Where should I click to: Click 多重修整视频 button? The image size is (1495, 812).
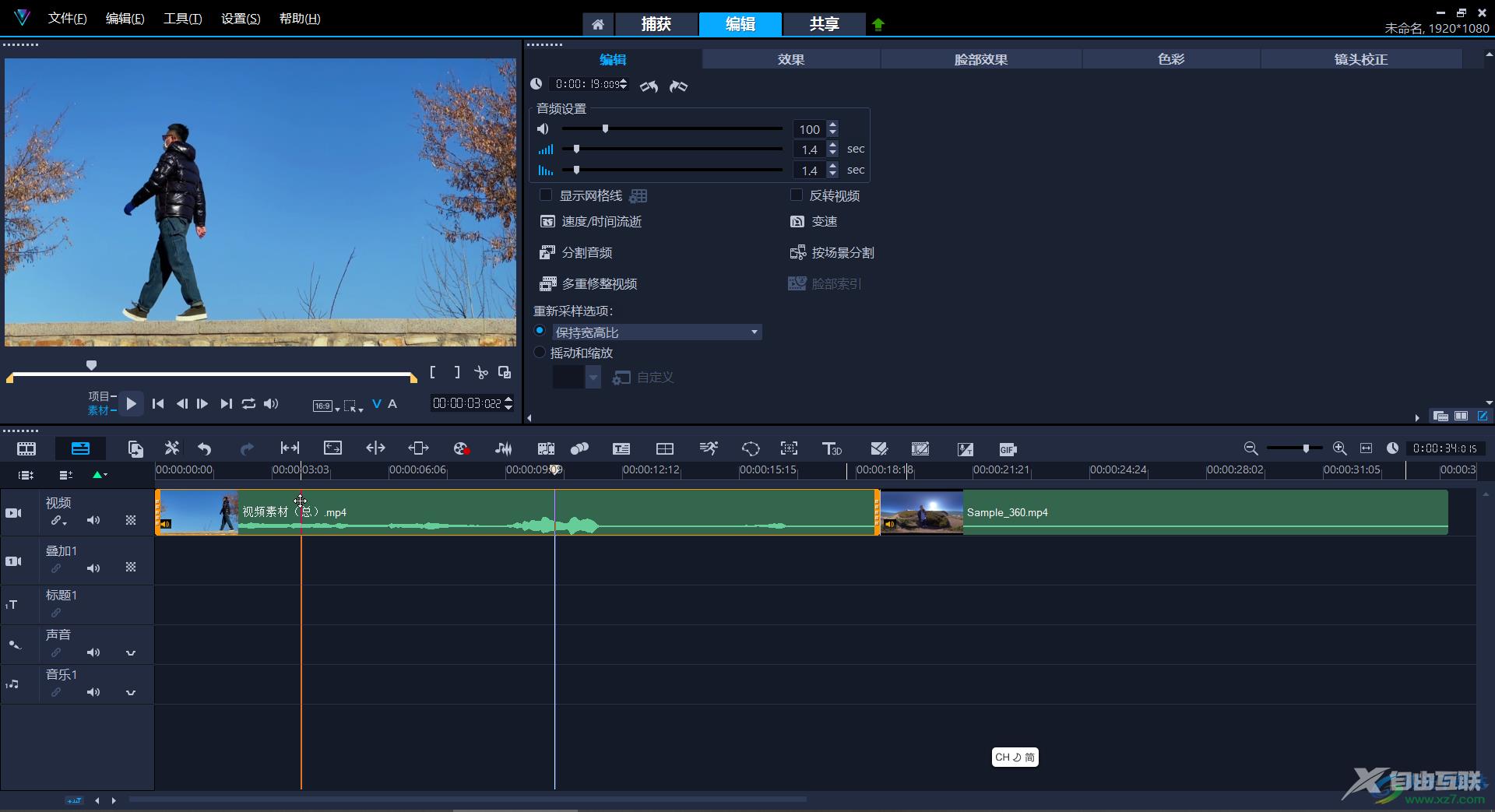[589, 283]
